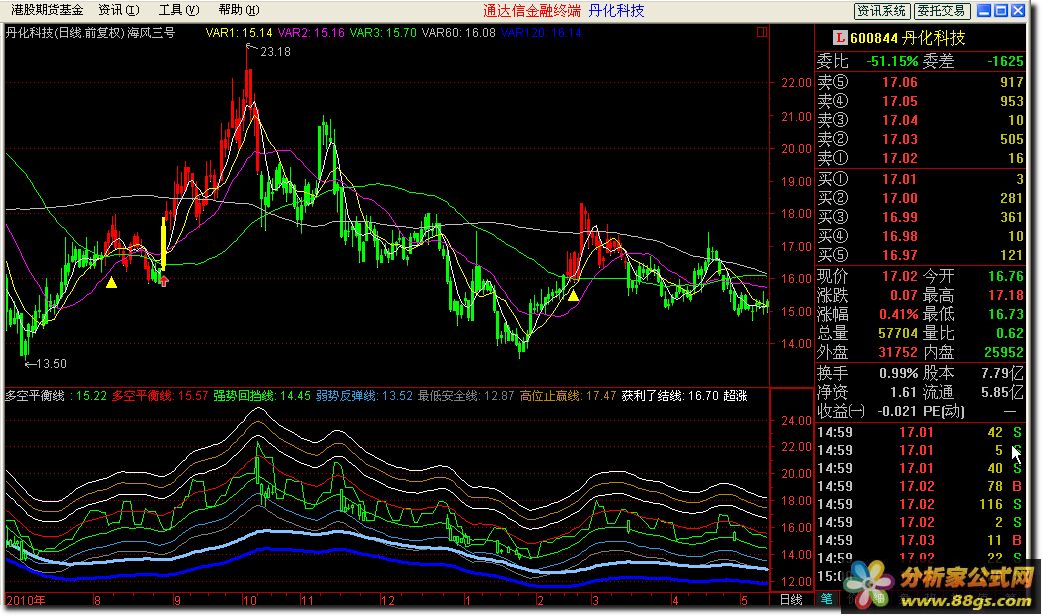Click the 最高 17.18 value
1043x616 pixels.
[x=1006, y=295]
